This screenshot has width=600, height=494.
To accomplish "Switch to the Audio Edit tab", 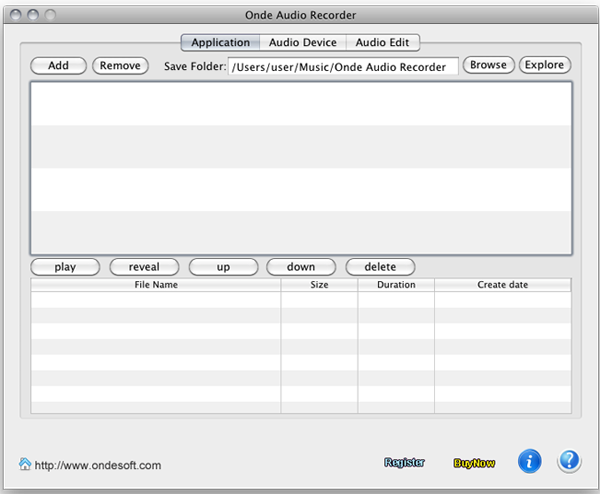I will (x=383, y=43).
